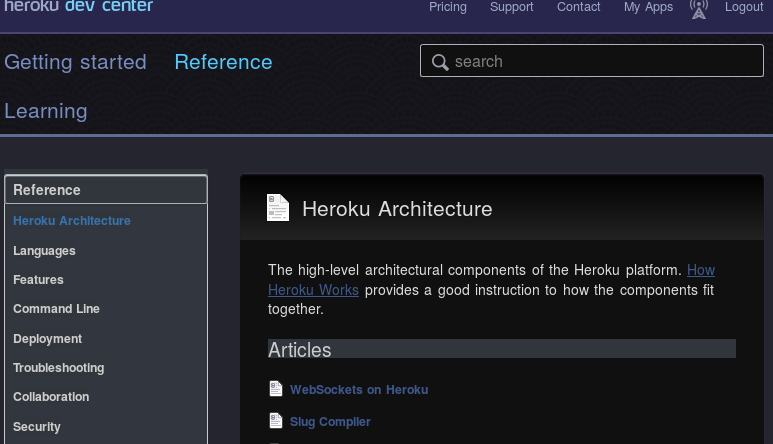Click the magnifier icon in the search box
Screen dimensions: 773x444
tap(440, 62)
